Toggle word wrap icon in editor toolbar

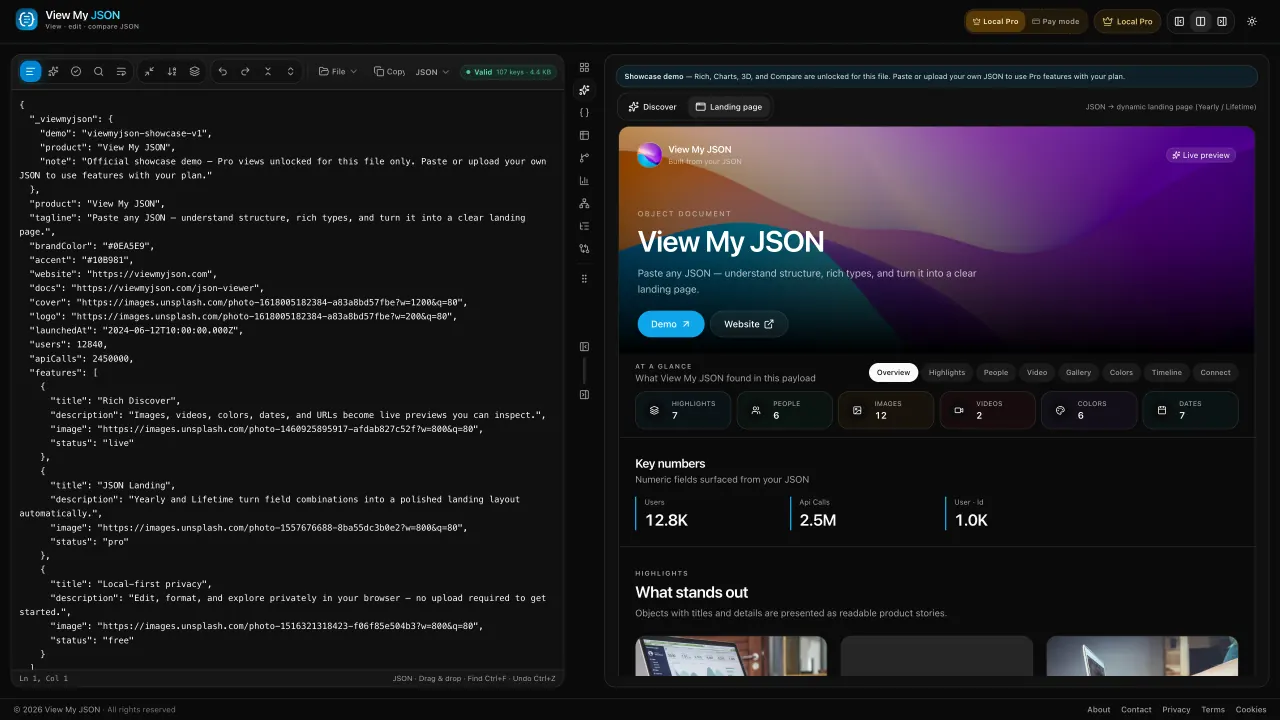point(121,71)
